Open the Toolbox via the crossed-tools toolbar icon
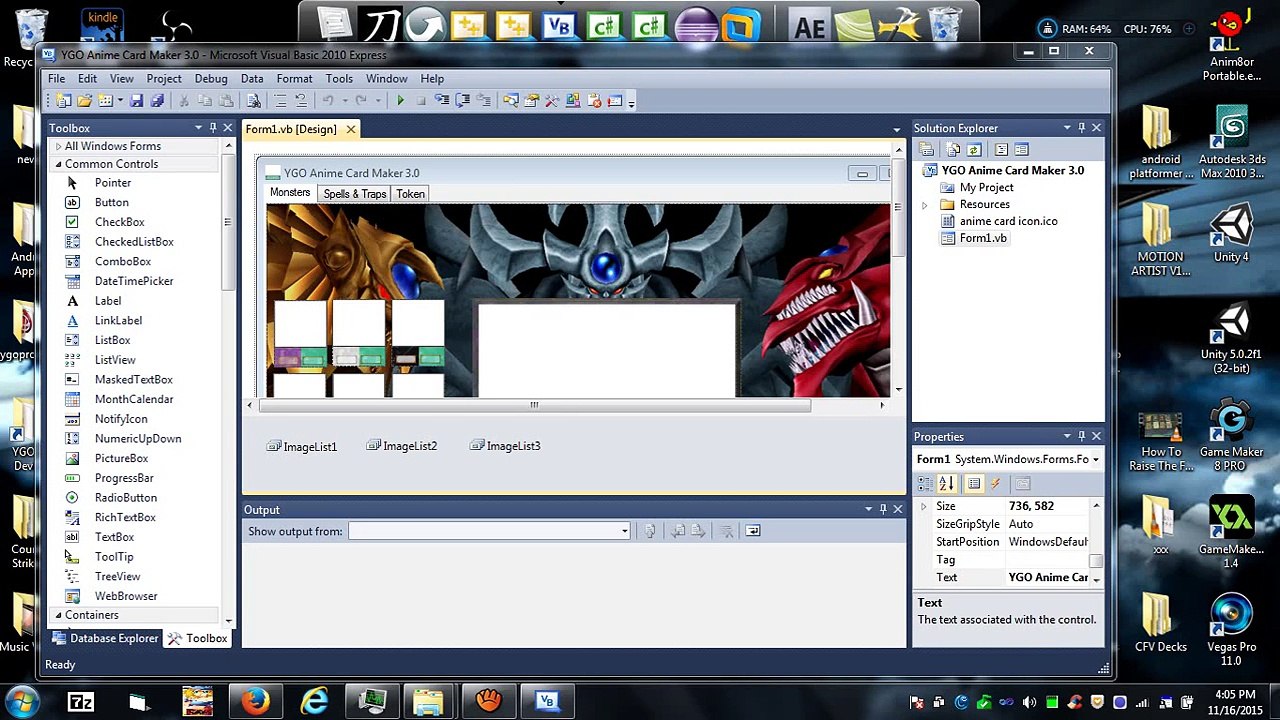Viewport: 1280px width, 720px height. coord(551,101)
